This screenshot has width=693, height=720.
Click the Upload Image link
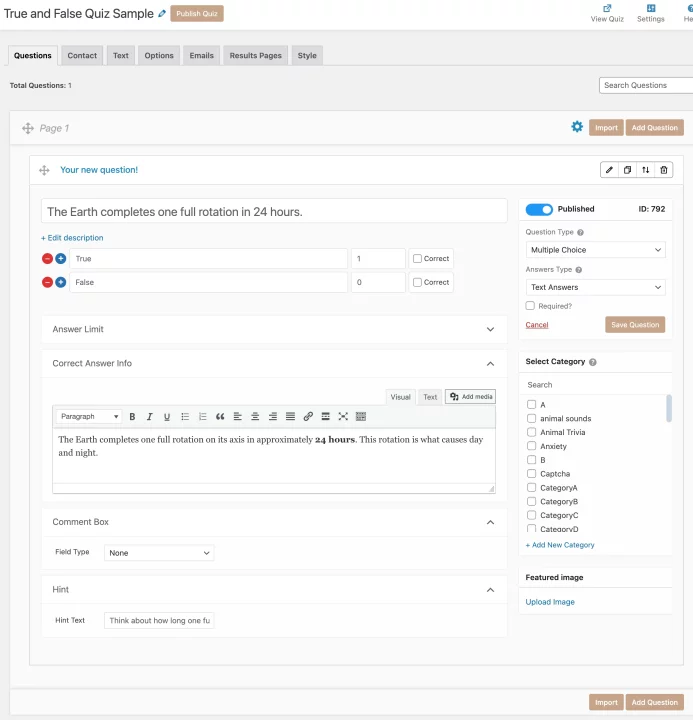click(x=550, y=602)
